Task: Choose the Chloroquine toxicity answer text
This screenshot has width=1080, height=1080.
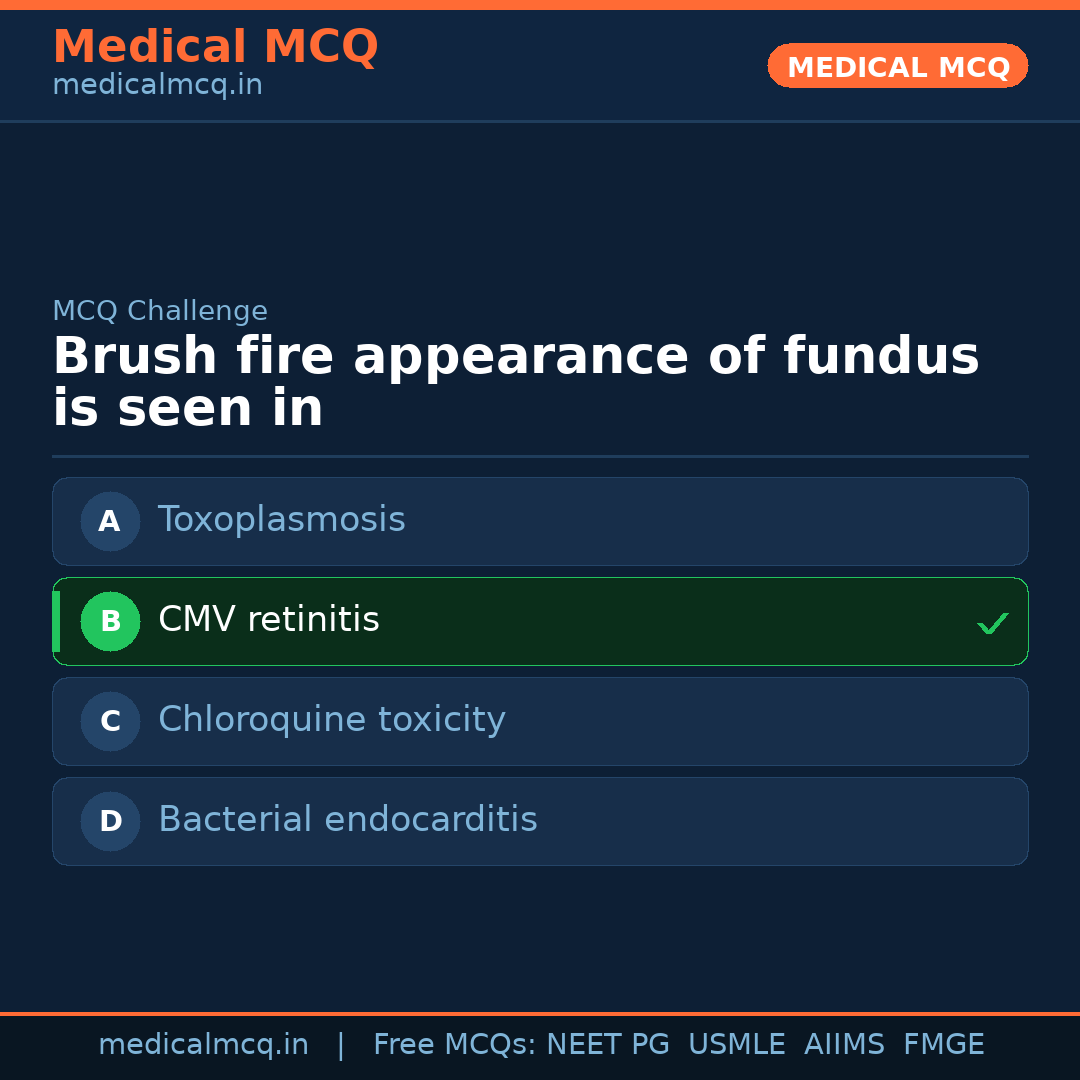Action: click(331, 720)
